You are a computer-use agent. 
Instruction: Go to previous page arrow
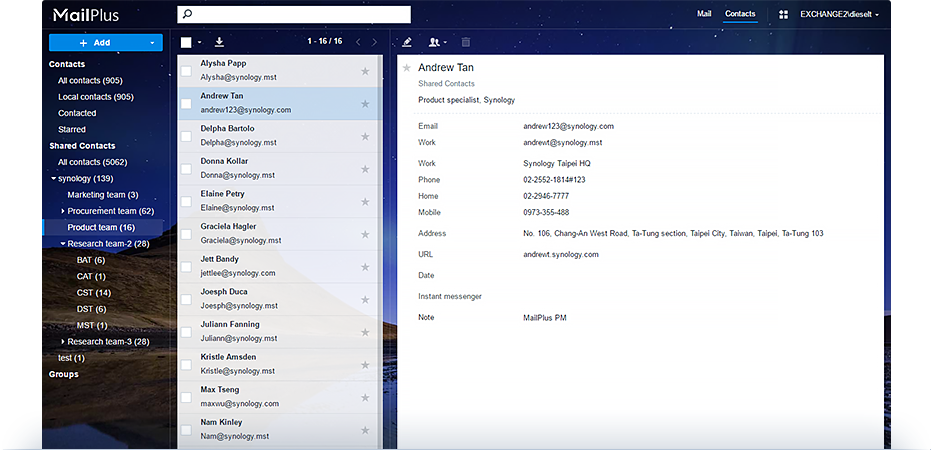point(358,42)
